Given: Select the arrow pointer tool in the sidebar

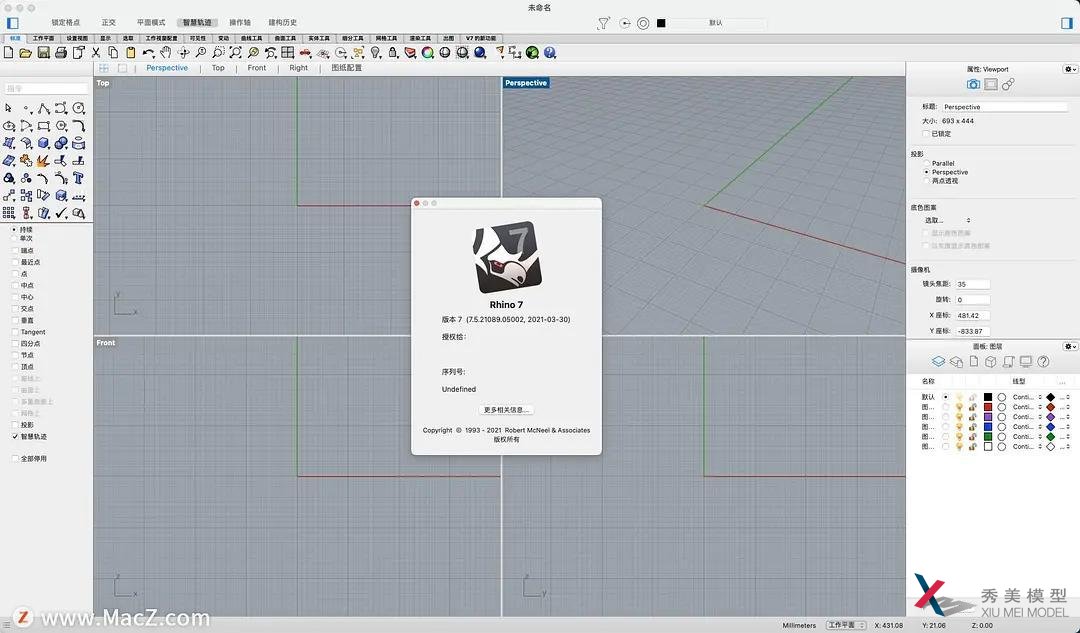Looking at the screenshot, I should 8,108.
